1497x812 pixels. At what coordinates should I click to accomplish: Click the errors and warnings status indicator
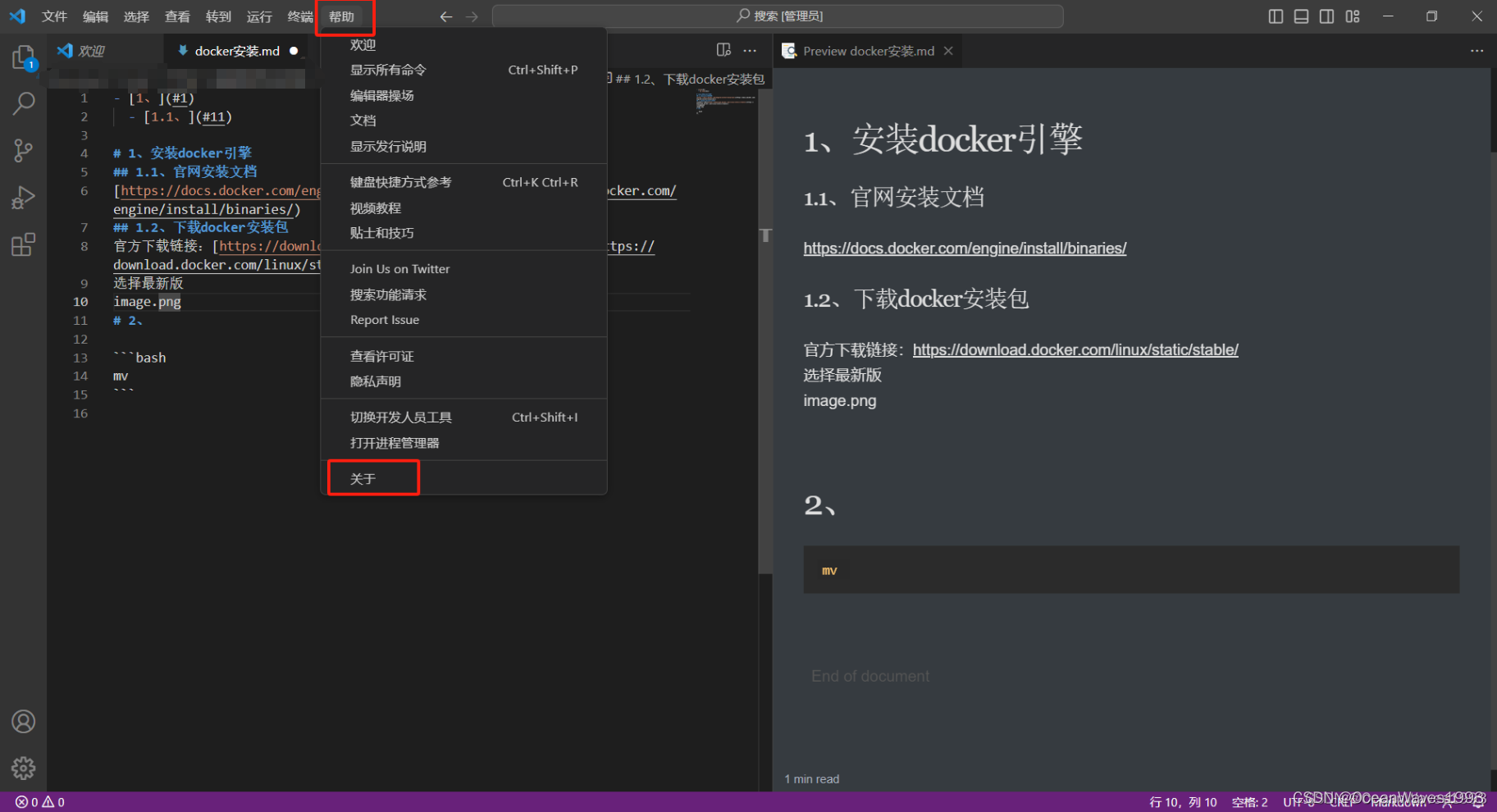click(39, 802)
